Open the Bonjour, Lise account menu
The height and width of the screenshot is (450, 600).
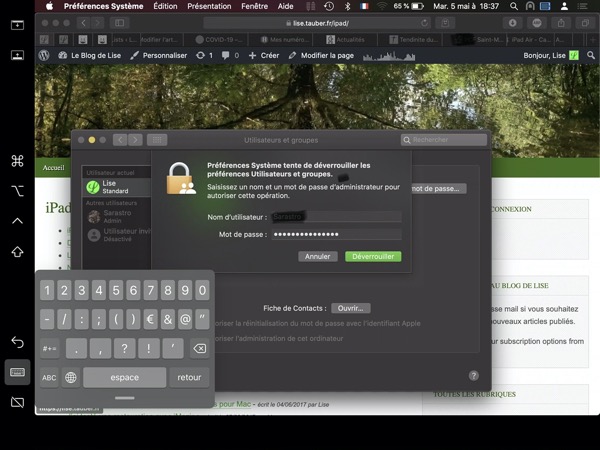(551, 56)
